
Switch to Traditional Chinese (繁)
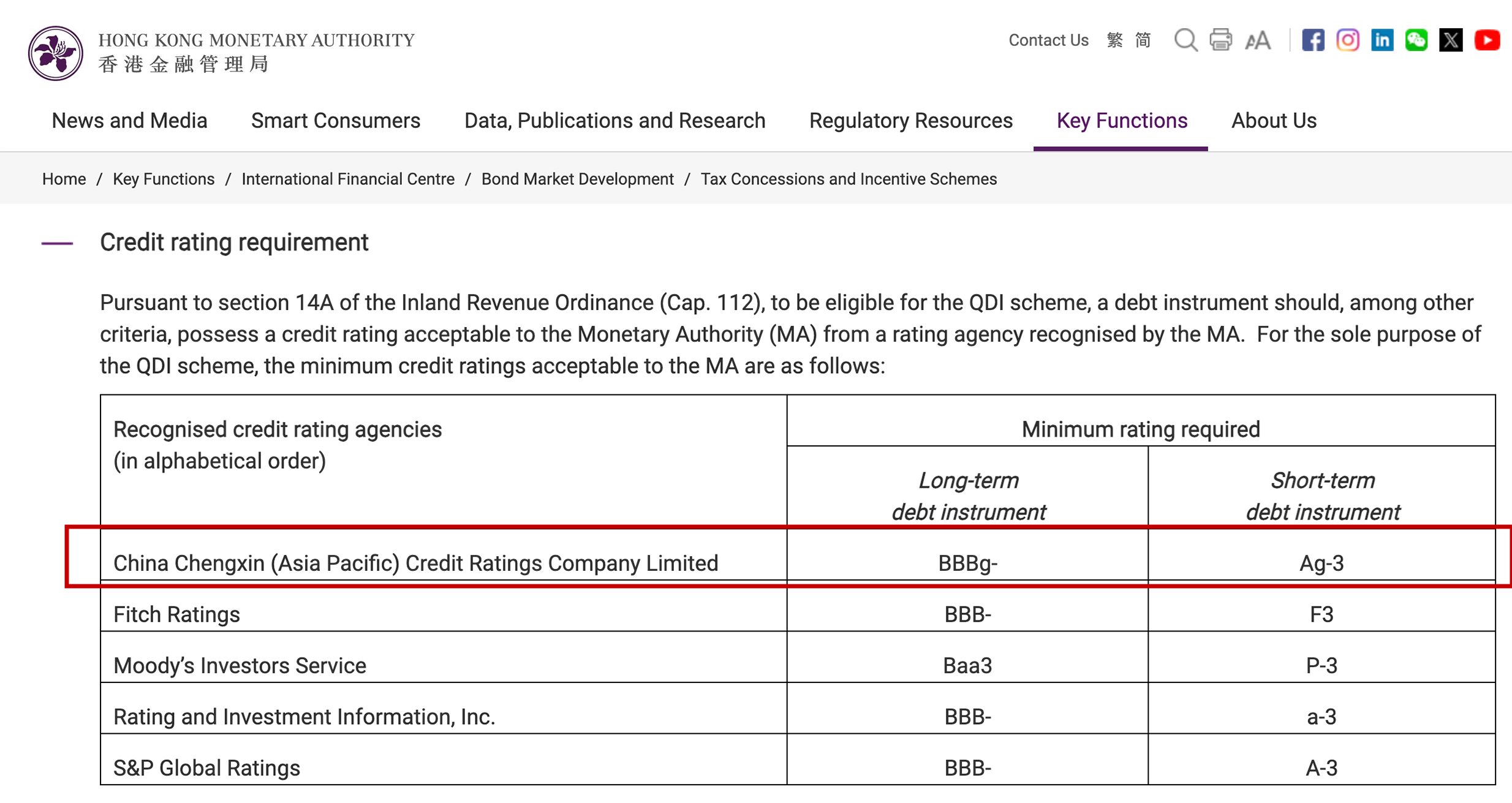[x=1114, y=40]
